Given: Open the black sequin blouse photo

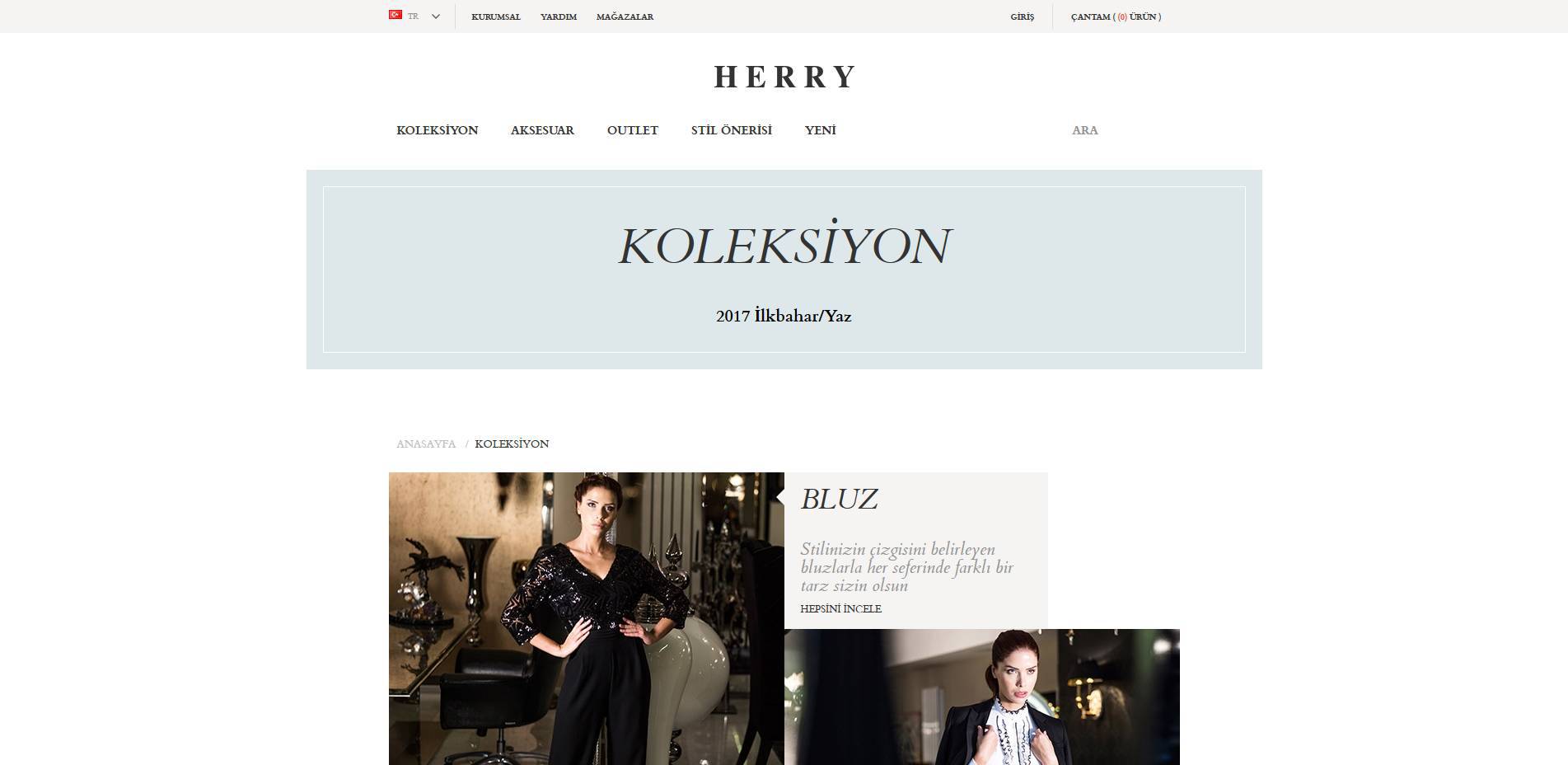Looking at the screenshot, I should tap(587, 618).
